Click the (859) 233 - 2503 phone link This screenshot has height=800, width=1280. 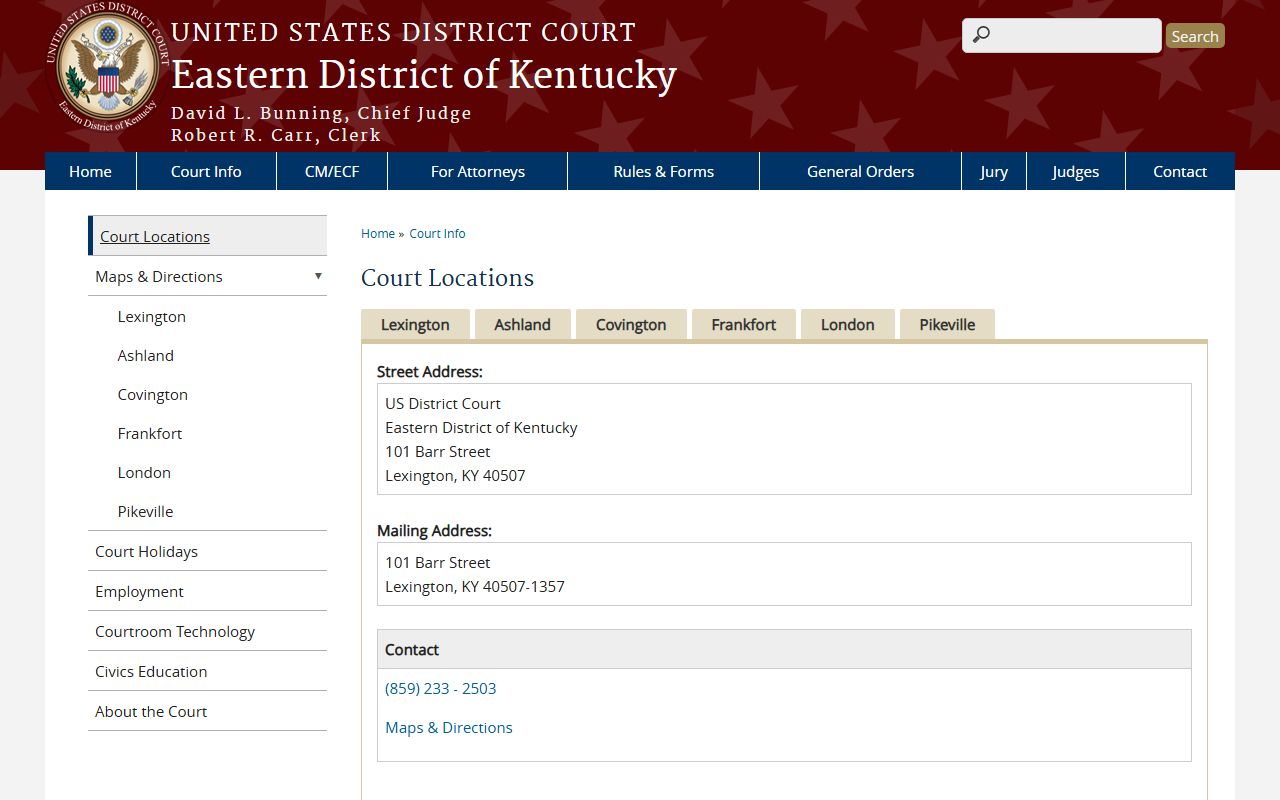pos(441,688)
